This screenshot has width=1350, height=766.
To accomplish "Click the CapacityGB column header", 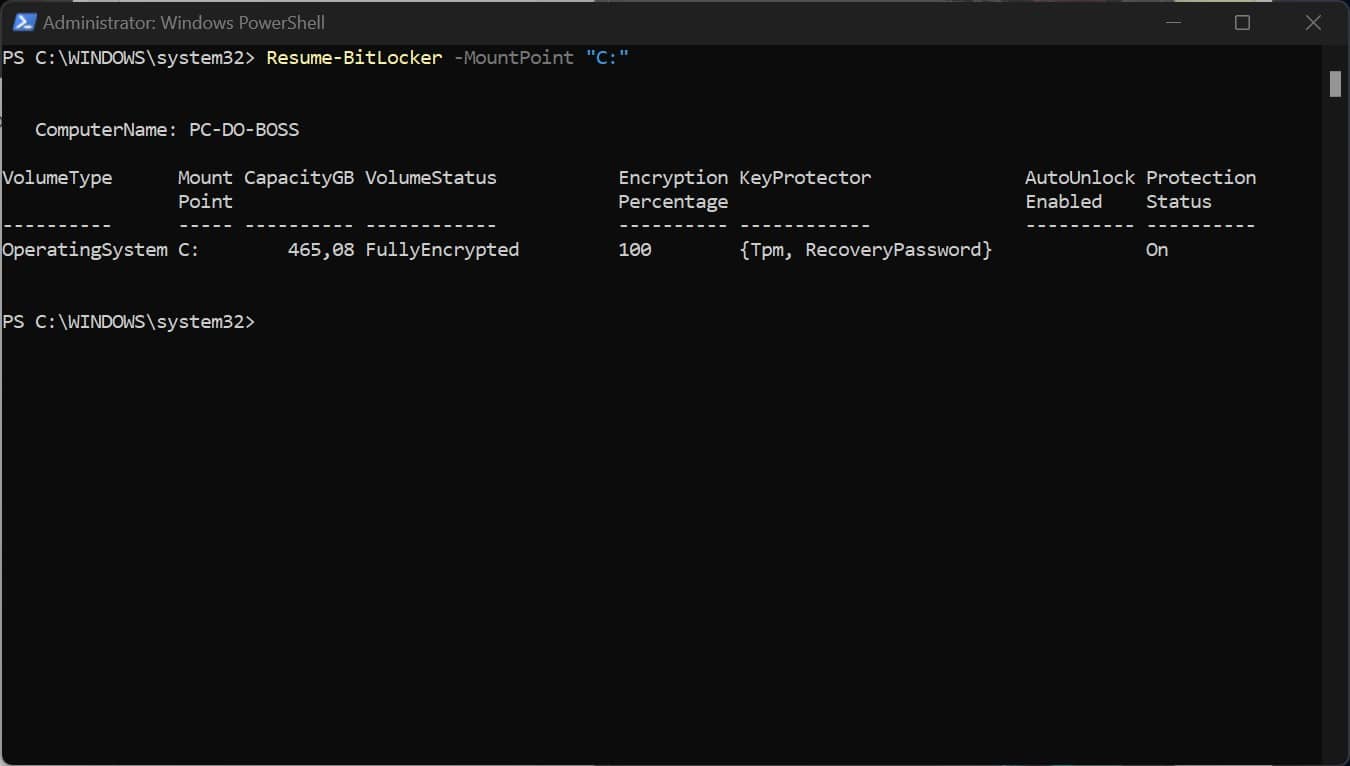I will tap(299, 178).
